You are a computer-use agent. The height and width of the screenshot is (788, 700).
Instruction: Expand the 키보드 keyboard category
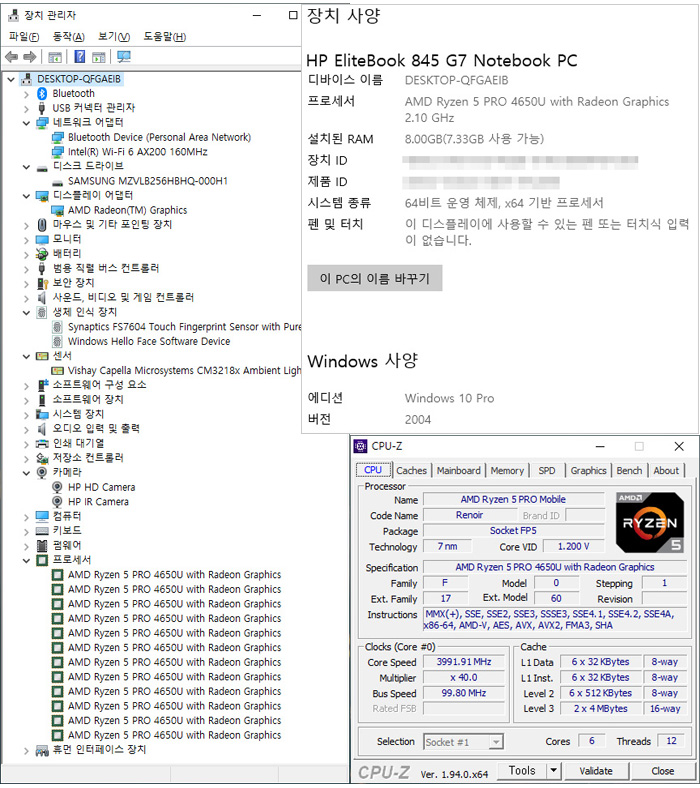(x=26, y=531)
